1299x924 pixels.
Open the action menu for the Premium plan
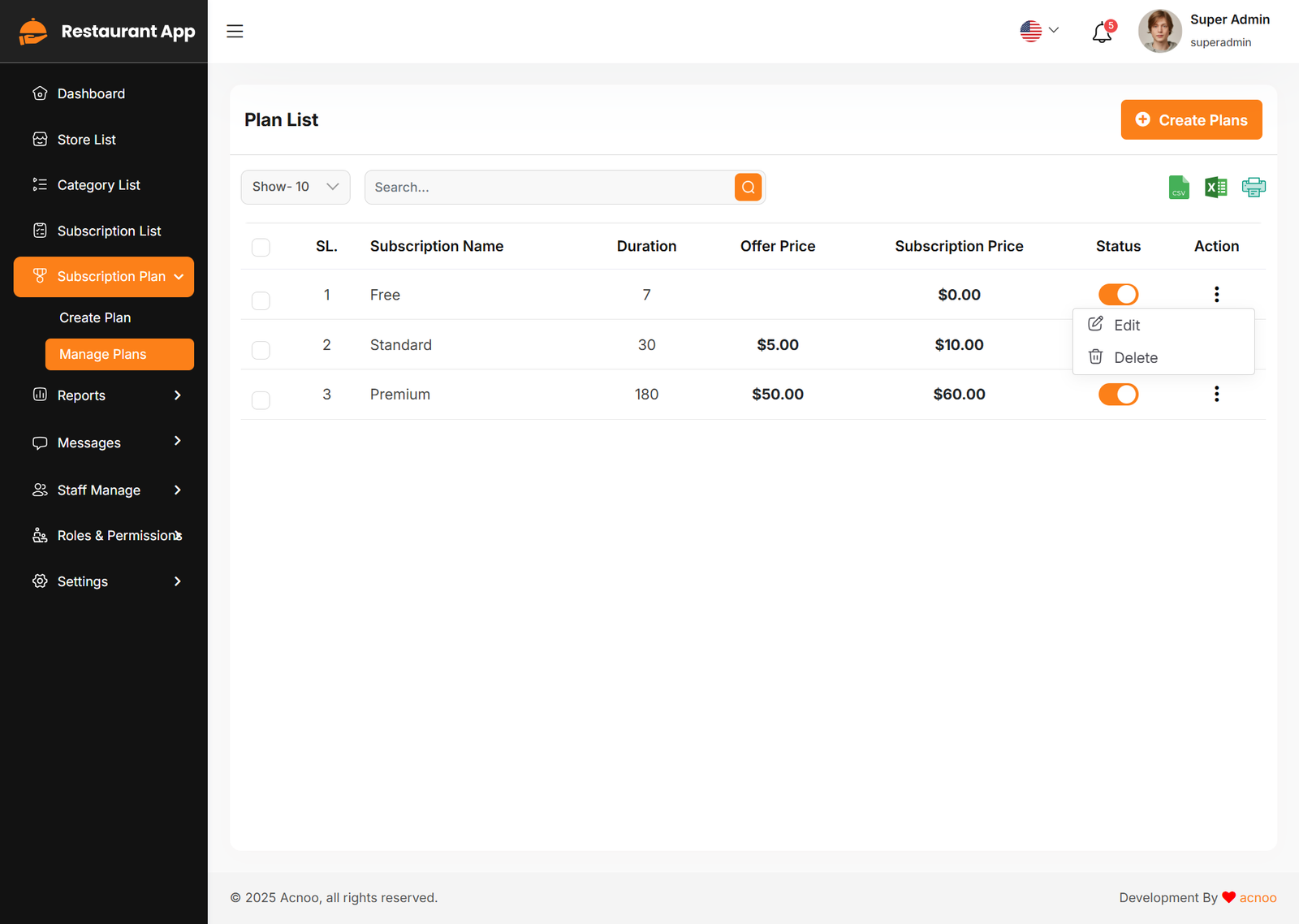1216,395
